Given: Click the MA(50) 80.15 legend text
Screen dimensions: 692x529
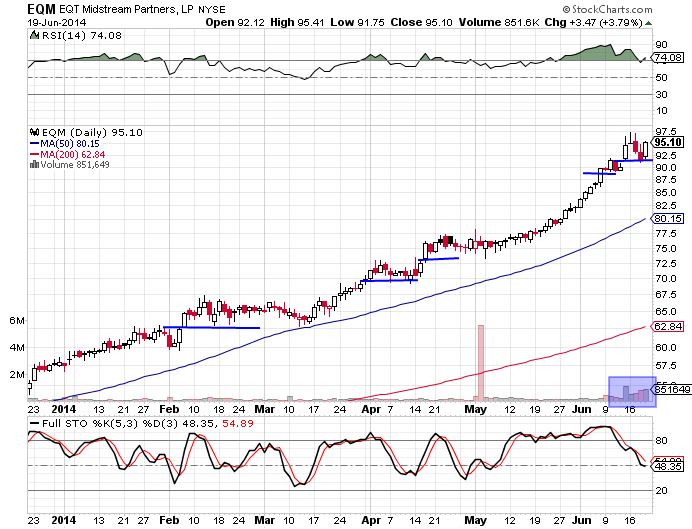Looking at the screenshot, I should tap(70, 144).
